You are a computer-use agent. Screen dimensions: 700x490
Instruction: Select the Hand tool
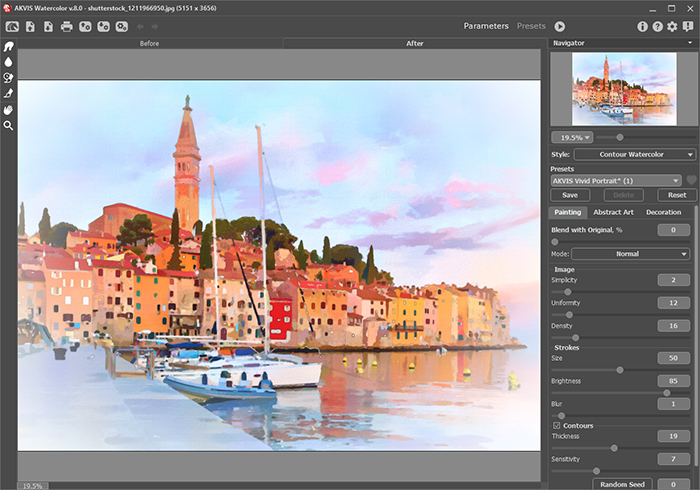9,109
